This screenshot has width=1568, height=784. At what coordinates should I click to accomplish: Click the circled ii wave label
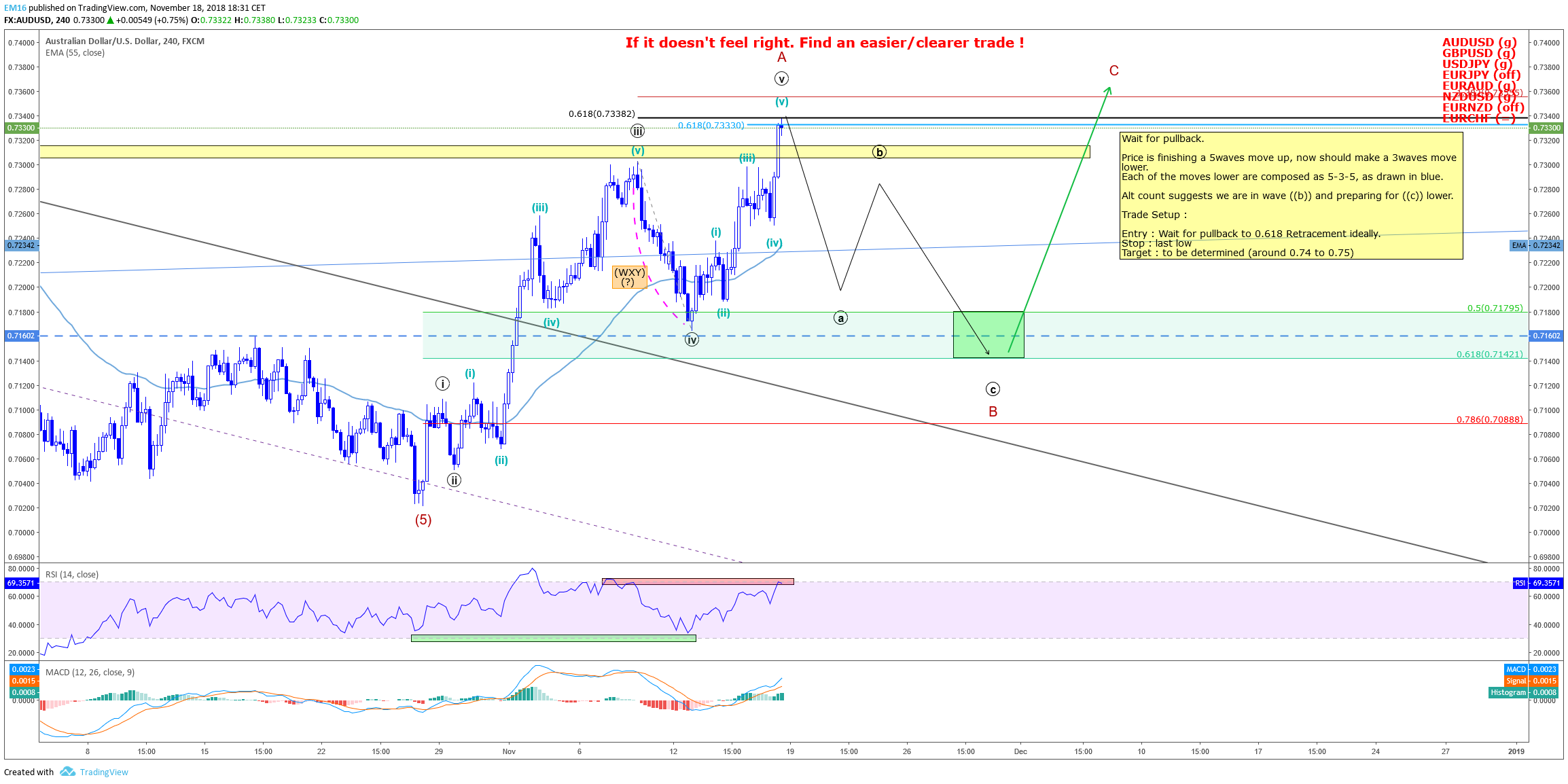tap(454, 480)
